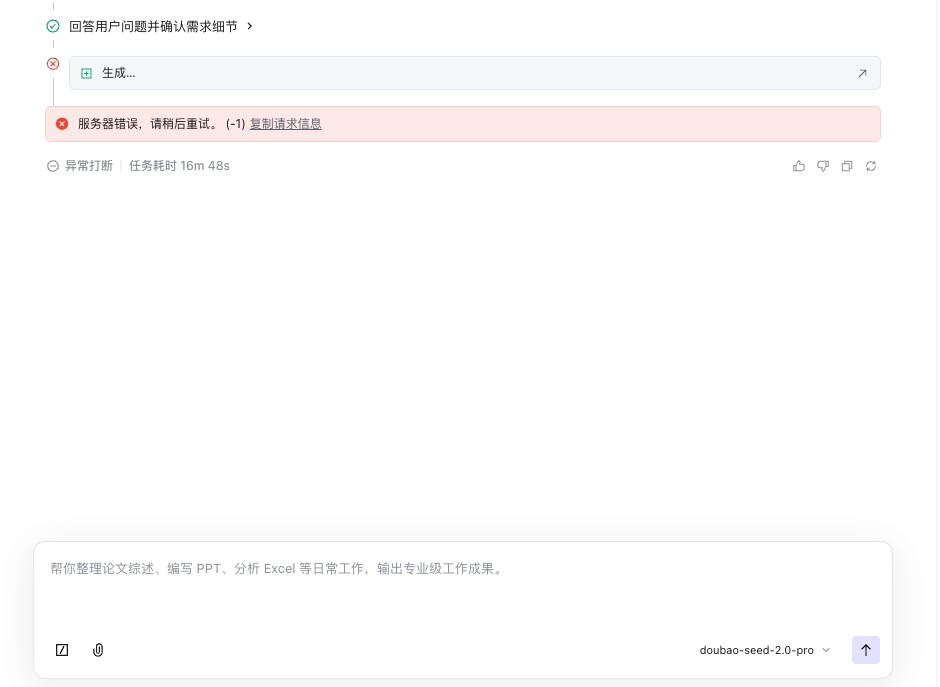Attach a file with the paperclip icon
Screen dimensions: 940x687
pyautogui.click(x=98, y=650)
